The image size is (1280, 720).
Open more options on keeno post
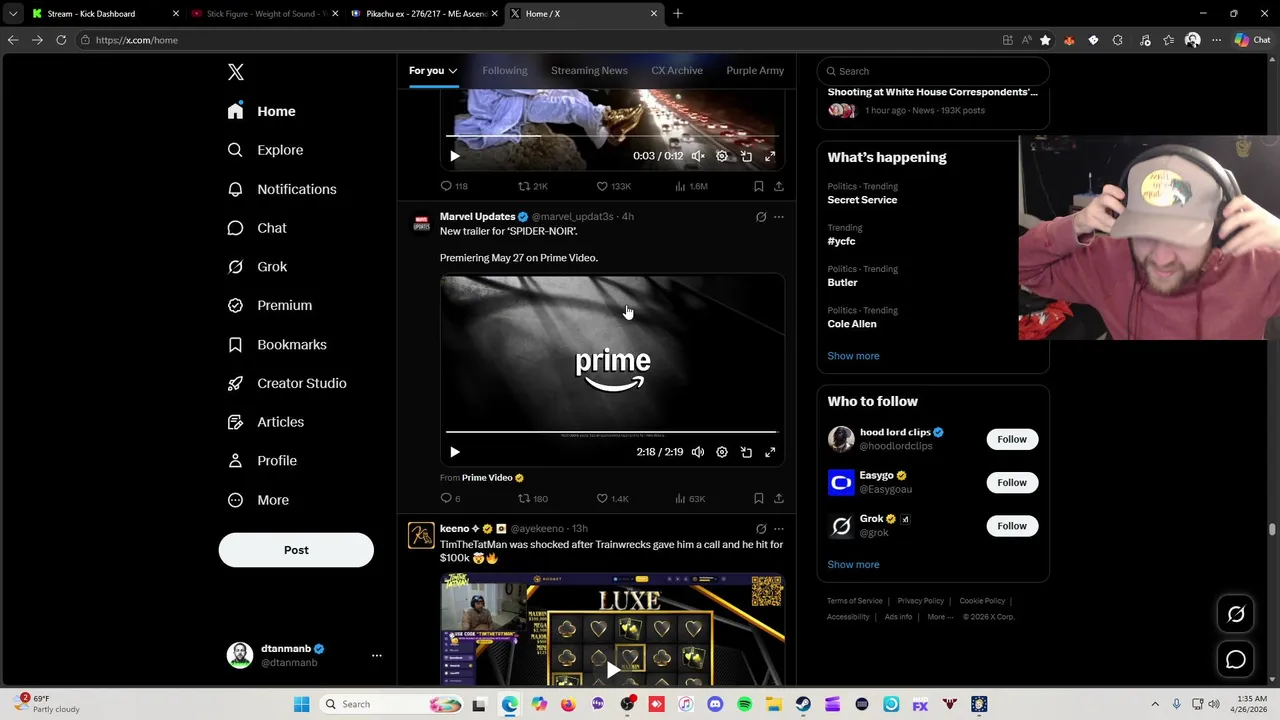[x=779, y=529]
